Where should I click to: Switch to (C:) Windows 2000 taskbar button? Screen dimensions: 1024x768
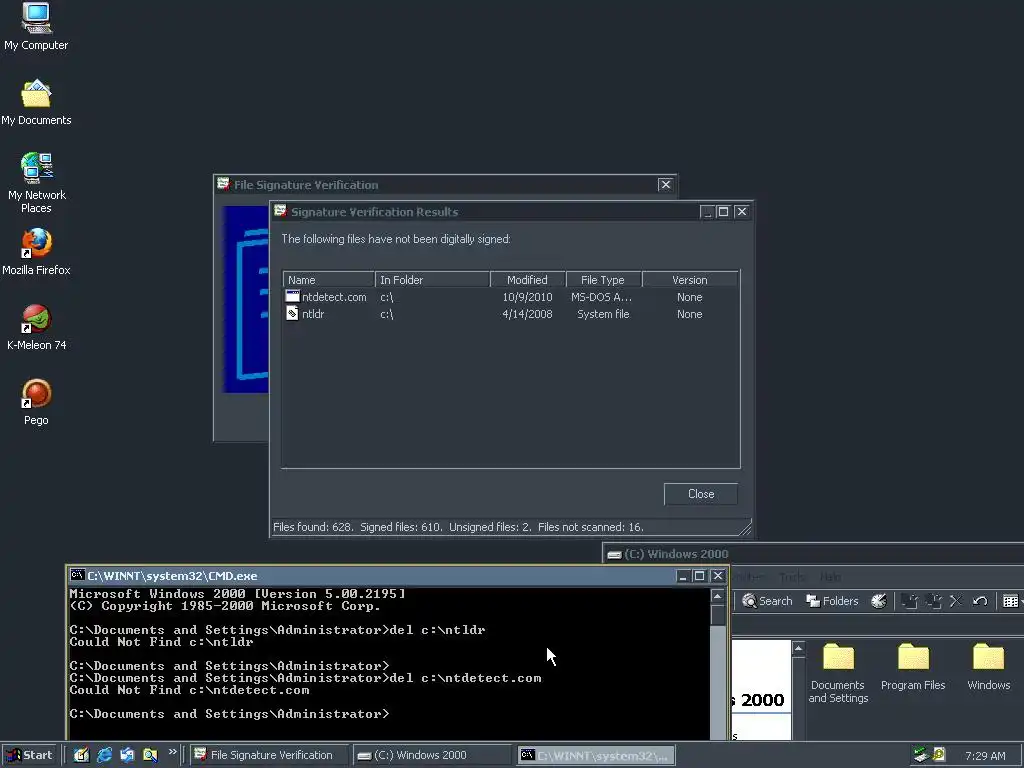tap(432, 755)
